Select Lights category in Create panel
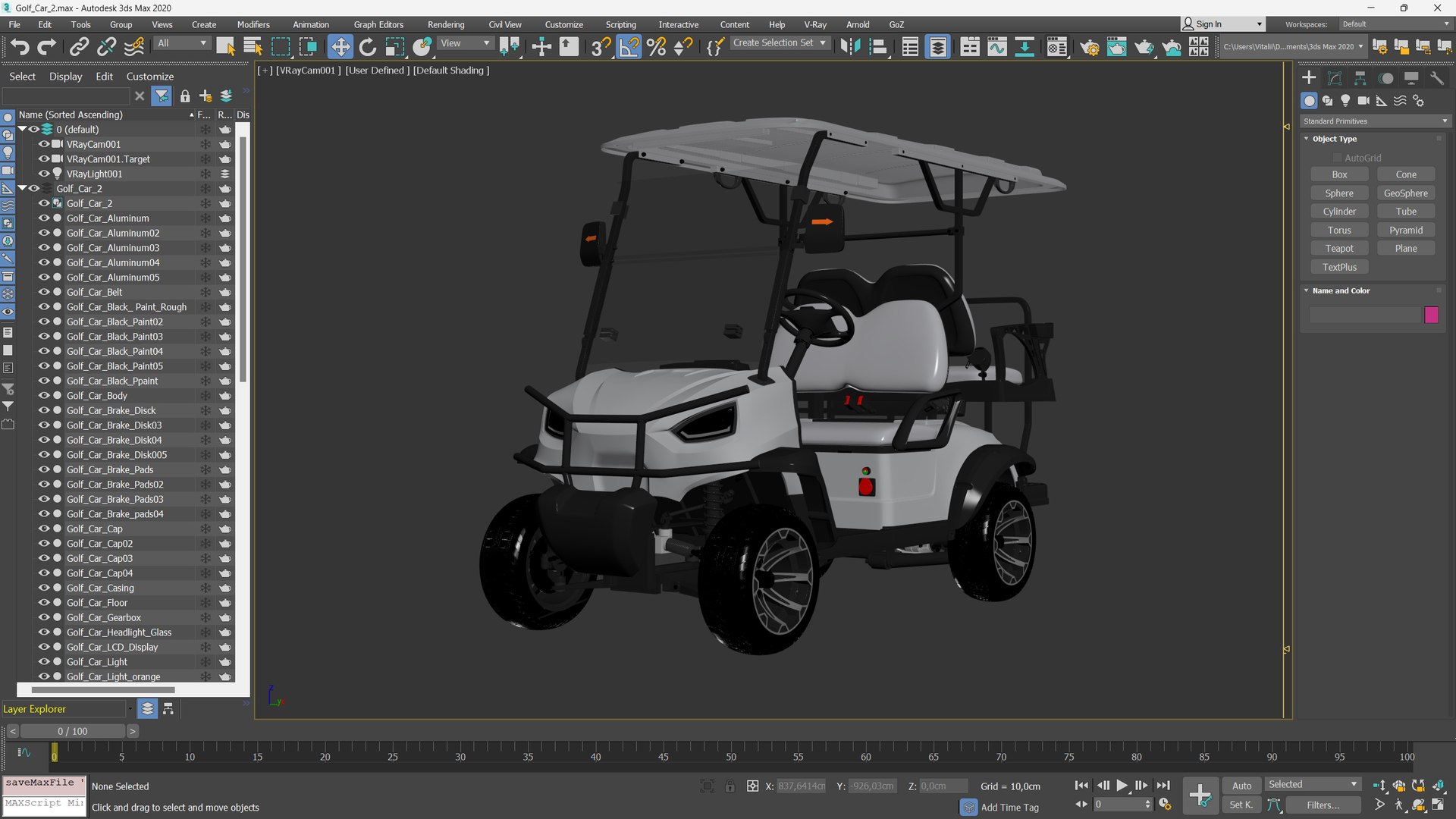Image resolution: width=1456 pixels, height=819 pixels. pos(1345,101)
